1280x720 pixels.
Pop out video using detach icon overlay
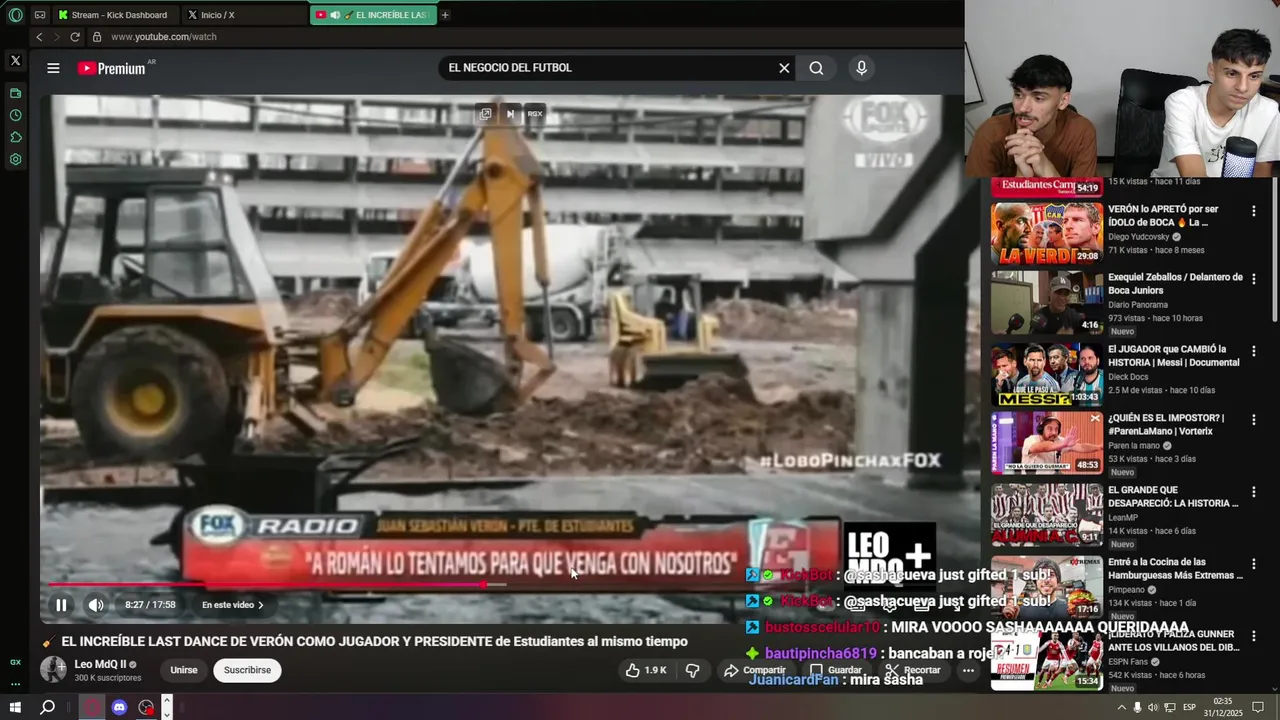point(485,114)
